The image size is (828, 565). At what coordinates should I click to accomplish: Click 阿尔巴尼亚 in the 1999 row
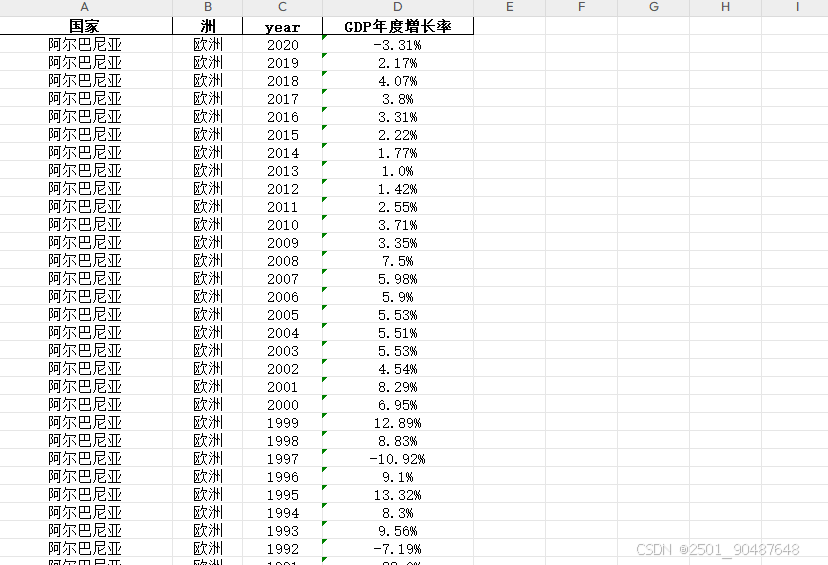tap(84, 422)
